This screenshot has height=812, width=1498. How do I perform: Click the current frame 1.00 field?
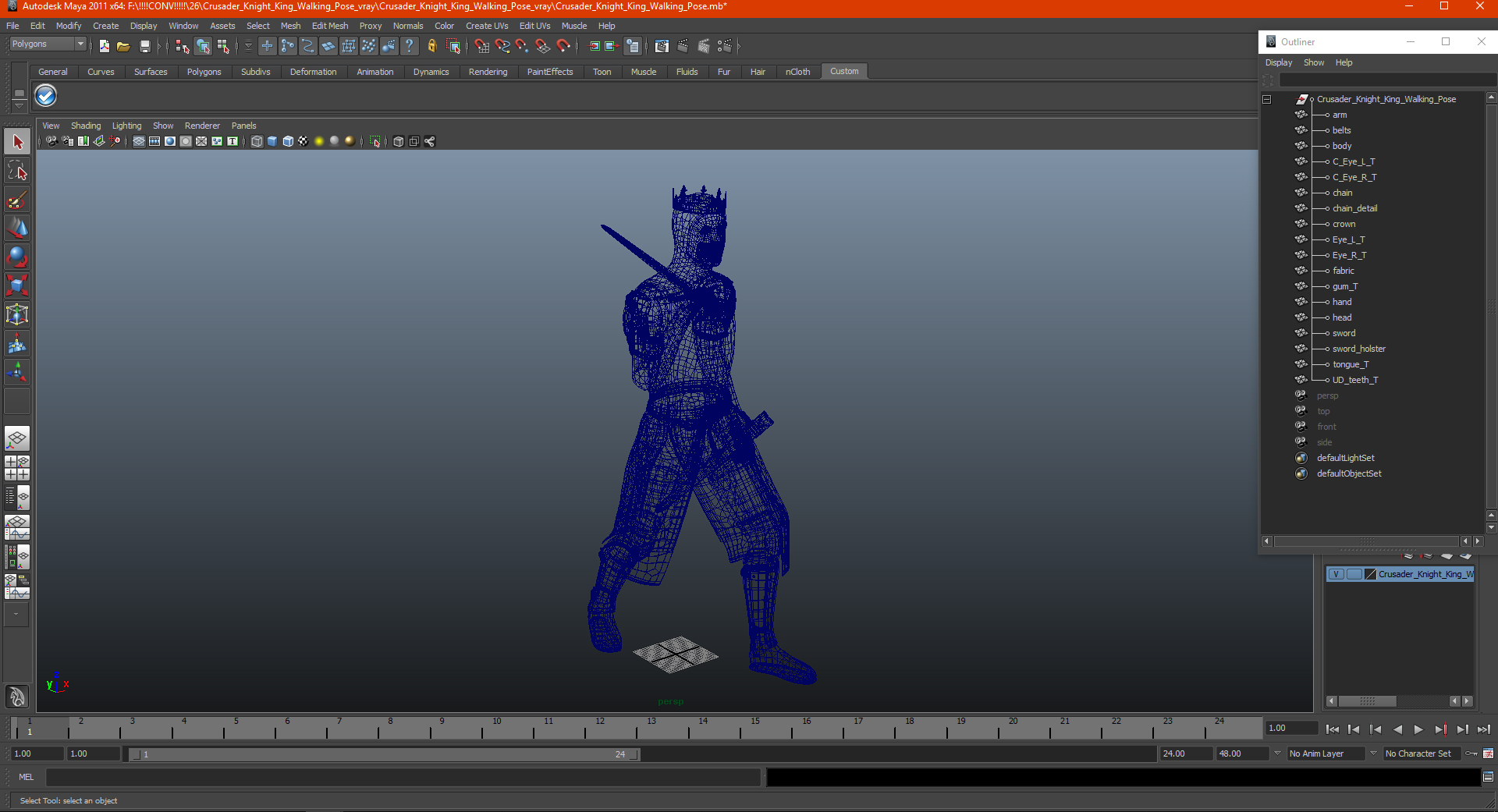[x=1292, y=729]
